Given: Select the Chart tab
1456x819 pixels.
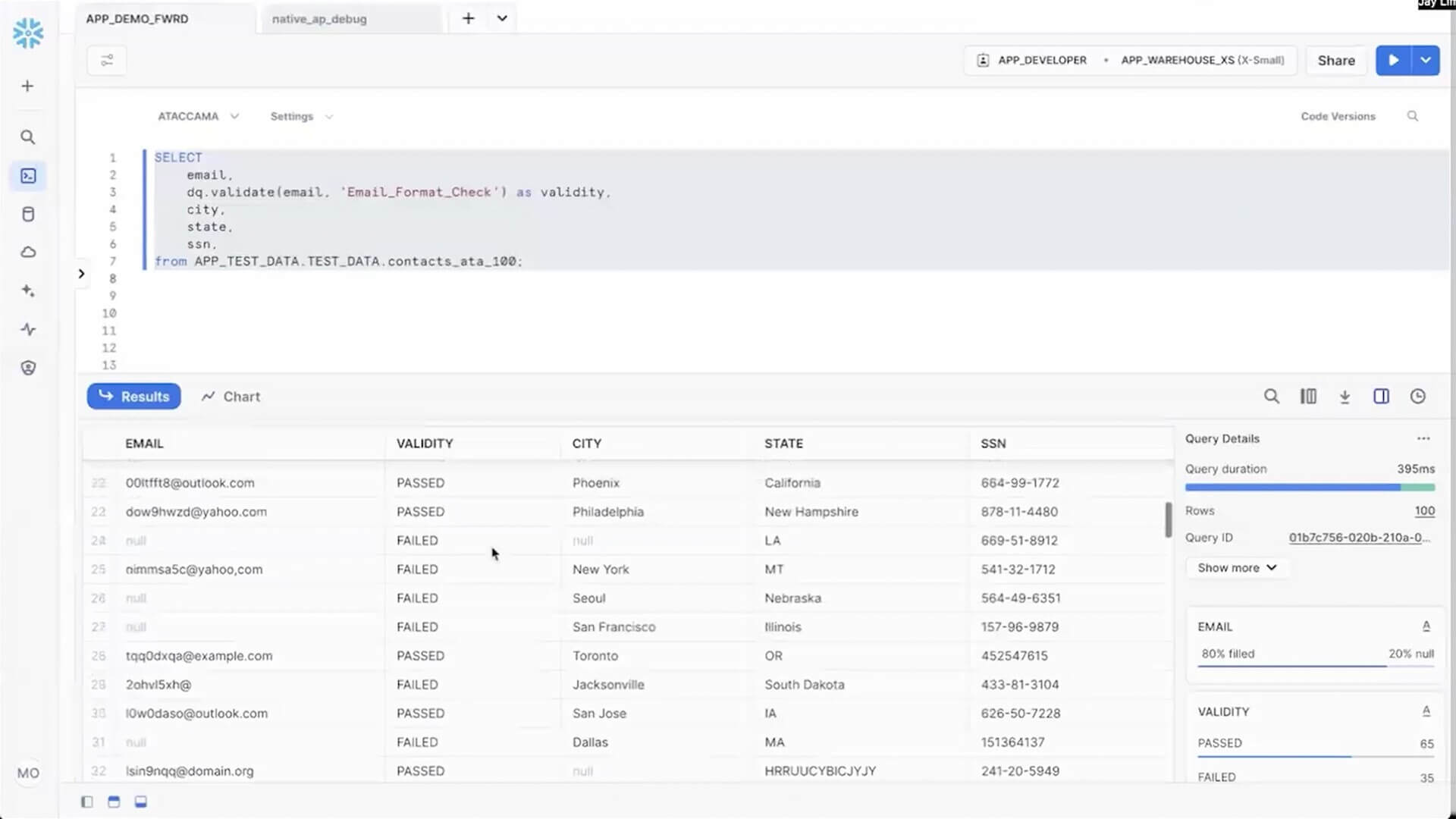Looking at the screenshot, I should click(x=231, y=397).
